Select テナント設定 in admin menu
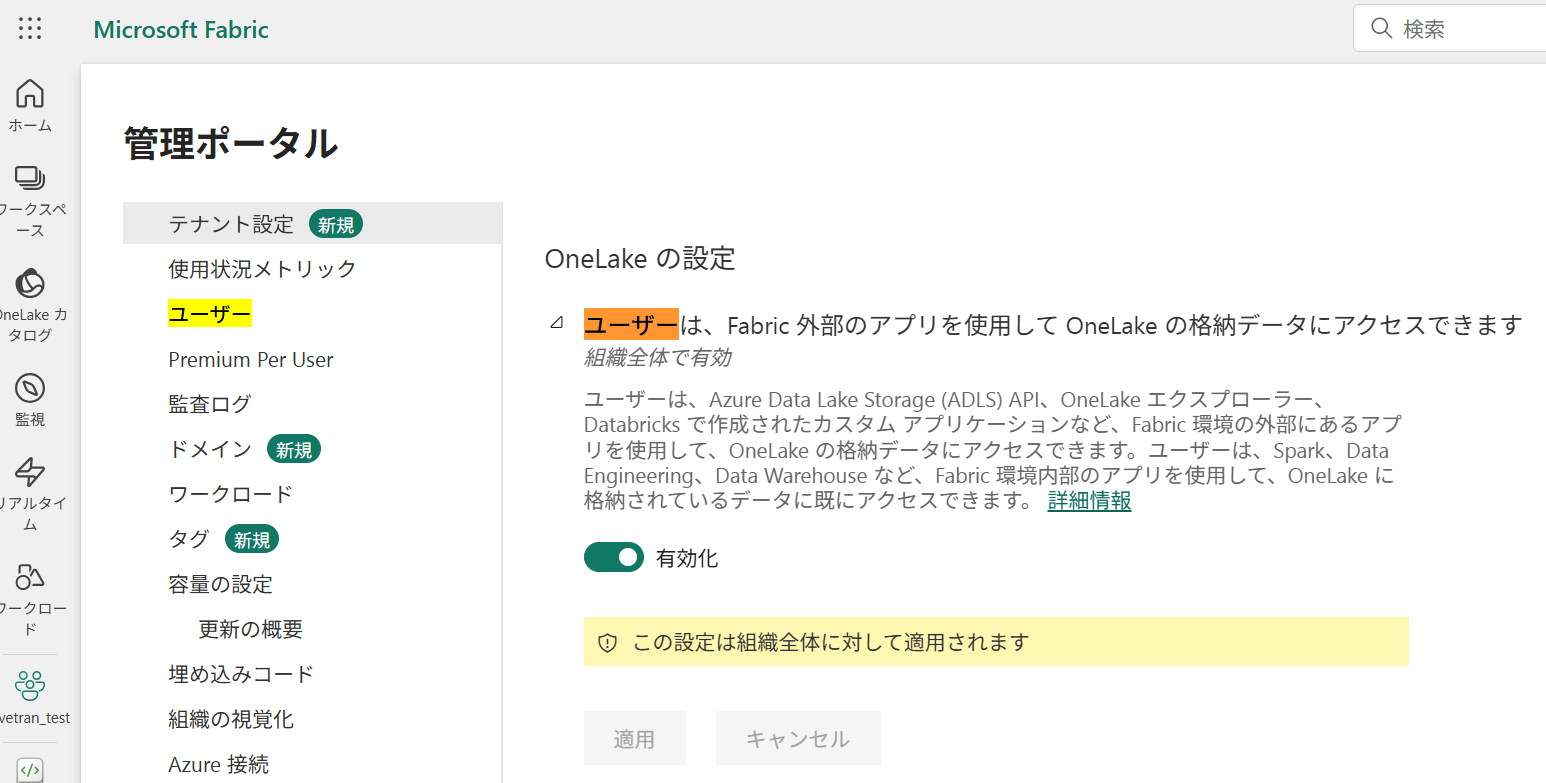This screenshot has height=783, width=1546. tap(312, 223)
